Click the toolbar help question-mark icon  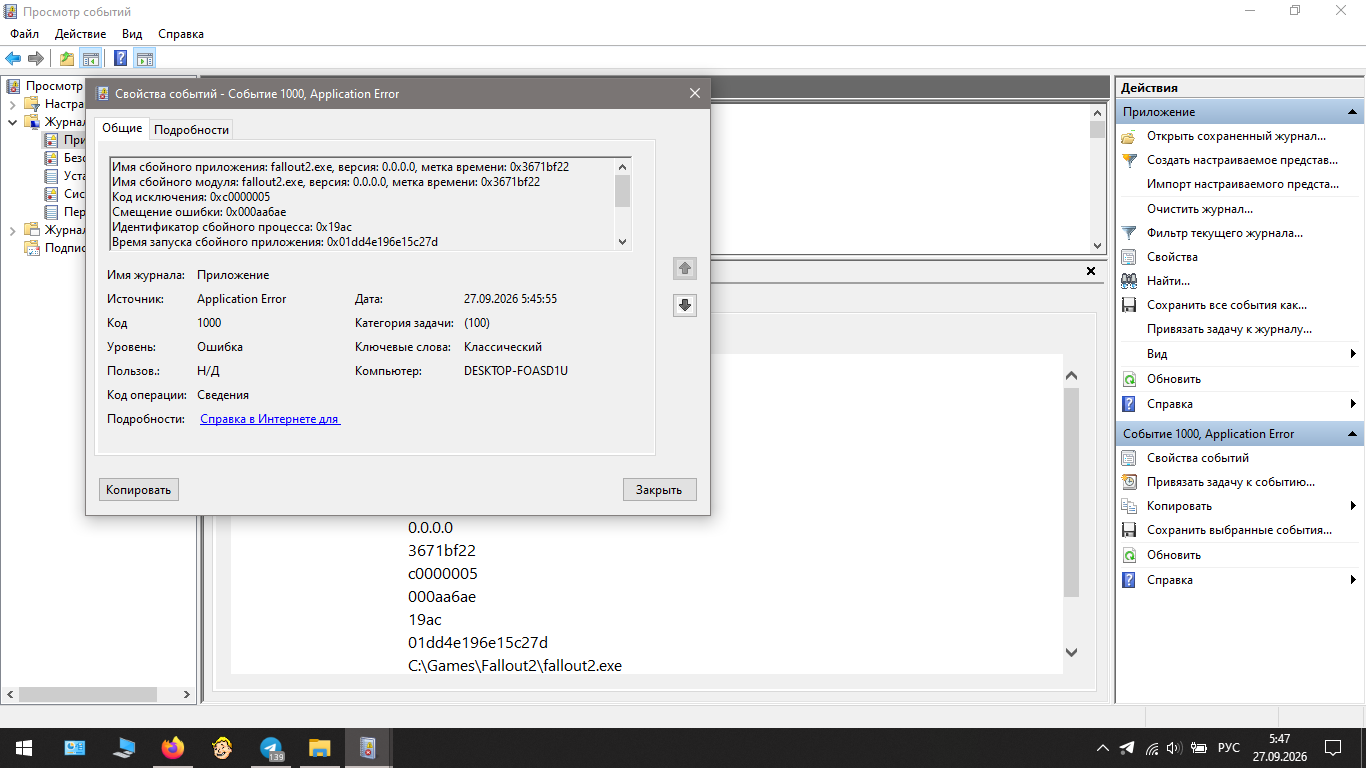click(x=120, y=58)
